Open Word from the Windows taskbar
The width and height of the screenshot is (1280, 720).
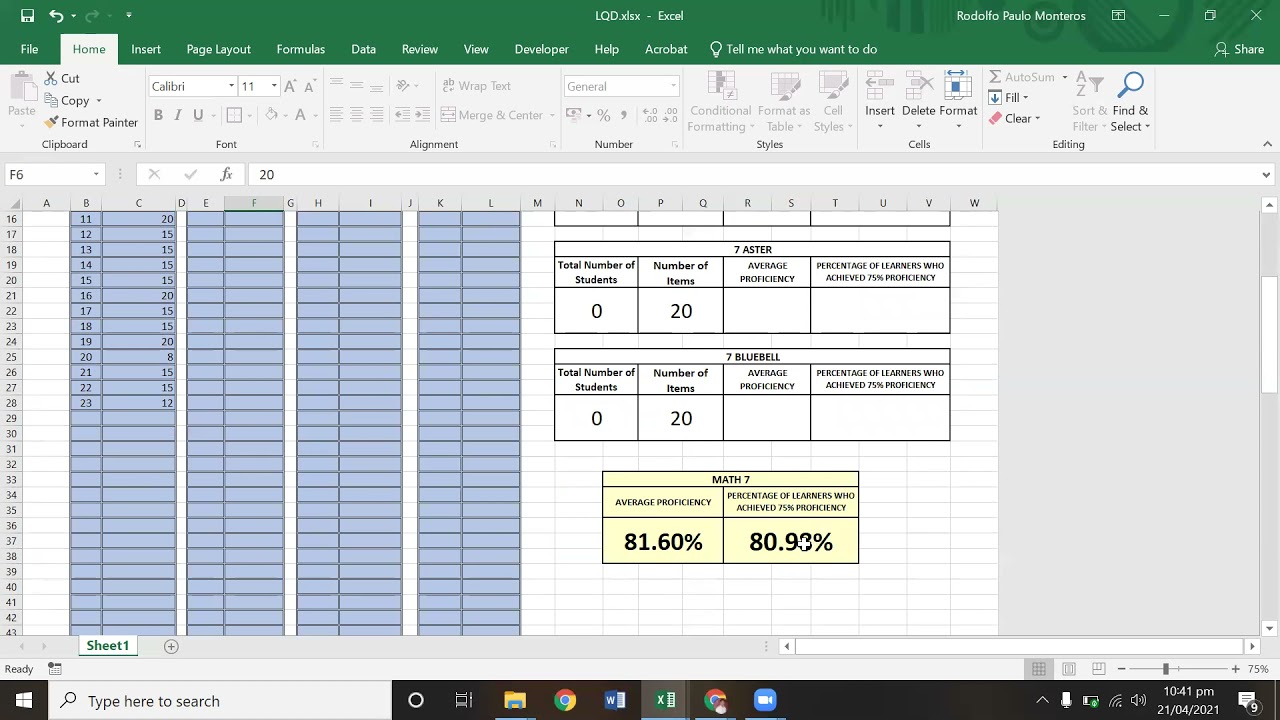click(615, 701)
